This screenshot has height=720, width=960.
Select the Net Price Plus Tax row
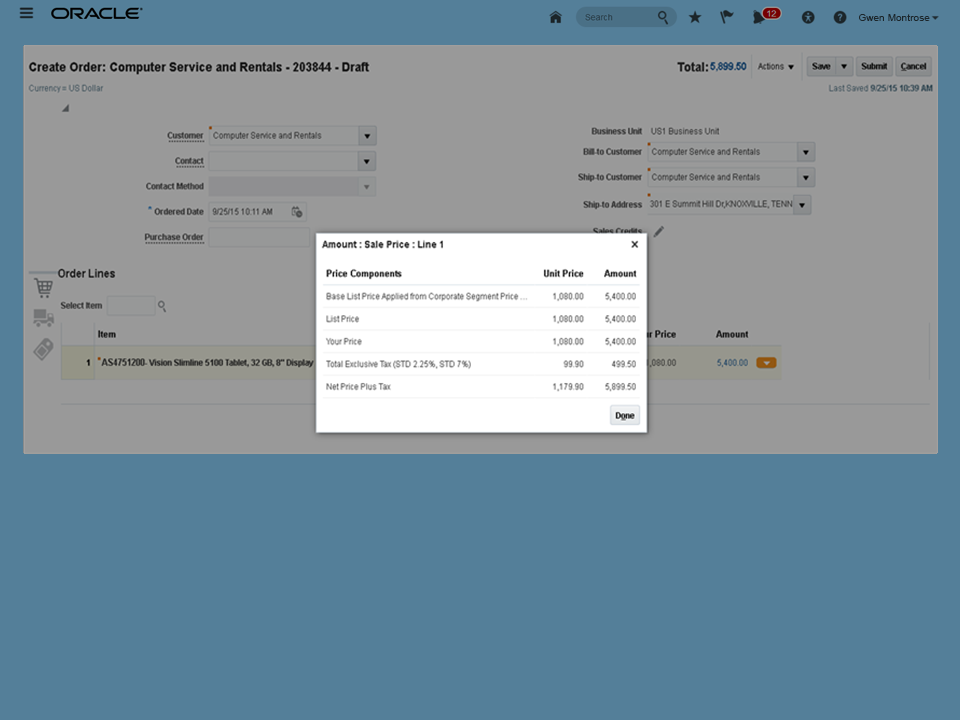tap(481, 387)
